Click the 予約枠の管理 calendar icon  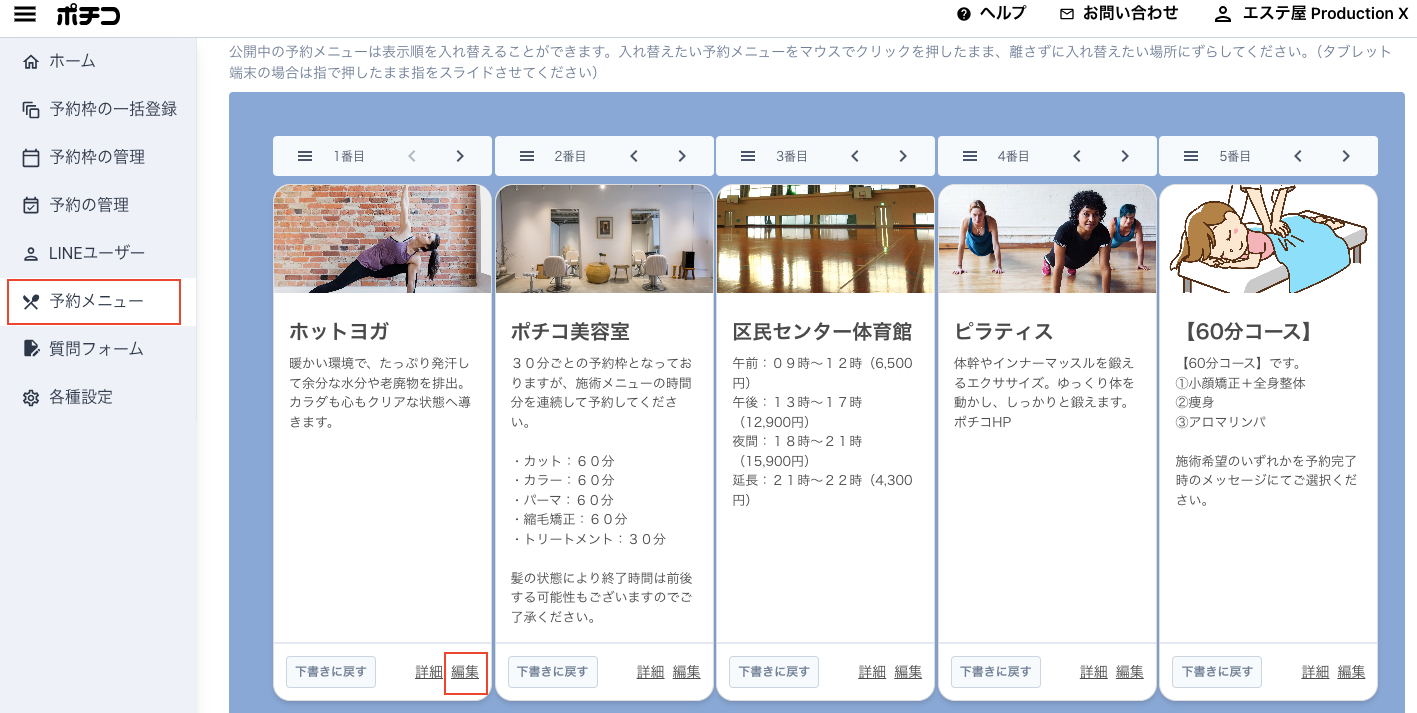click(31, 157)
